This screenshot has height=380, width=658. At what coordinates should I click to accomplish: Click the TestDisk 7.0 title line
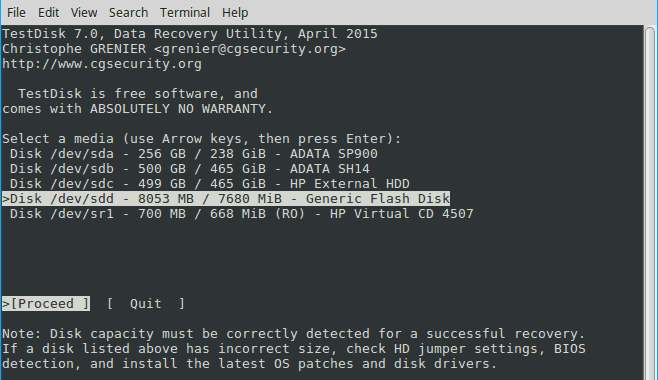(190, 34)
